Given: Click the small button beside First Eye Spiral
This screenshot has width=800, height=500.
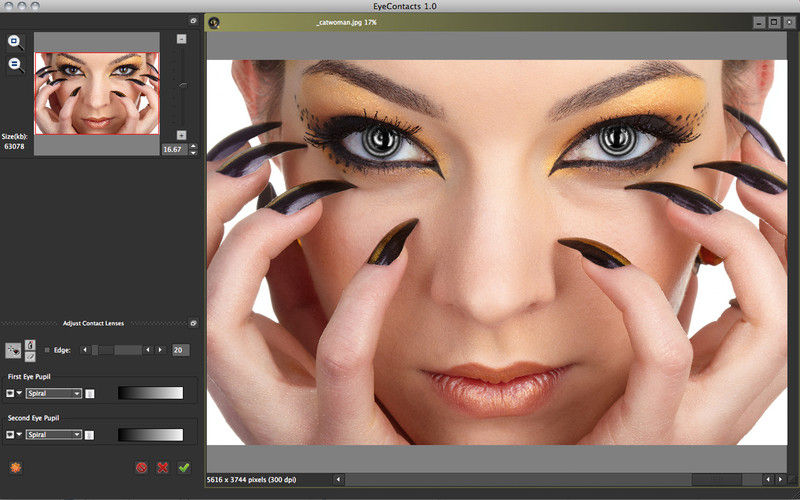Looking at the screenshot, I should pos(90,393).
